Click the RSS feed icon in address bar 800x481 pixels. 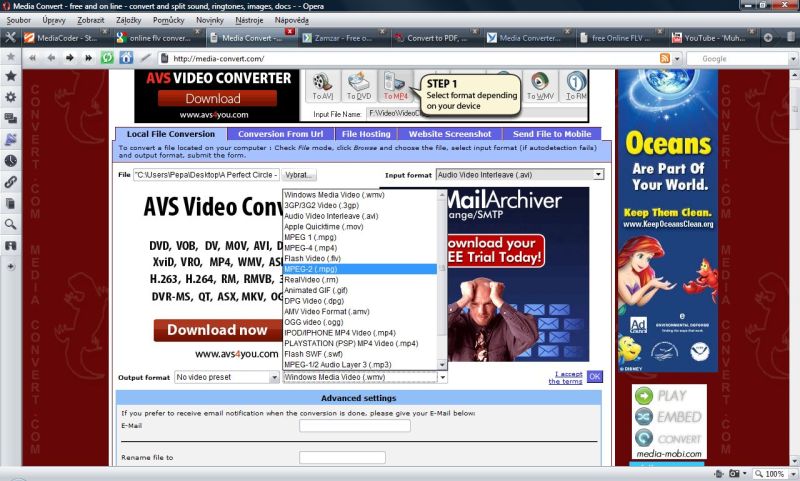coord(664,58)
